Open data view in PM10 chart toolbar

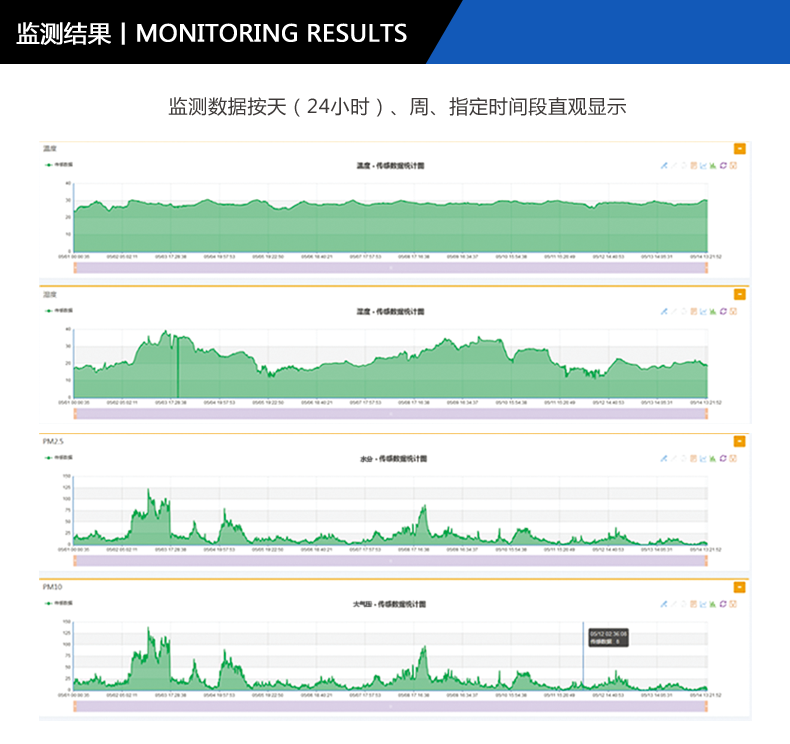[x=693, y=604]
